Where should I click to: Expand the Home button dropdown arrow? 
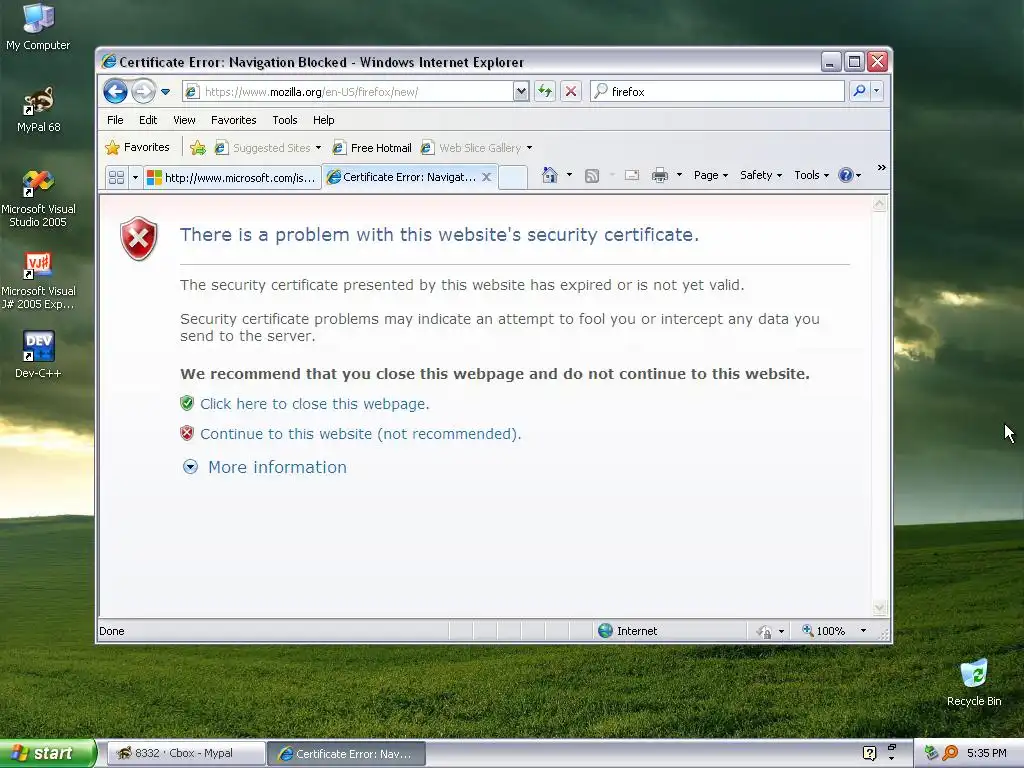coord(569,175)
